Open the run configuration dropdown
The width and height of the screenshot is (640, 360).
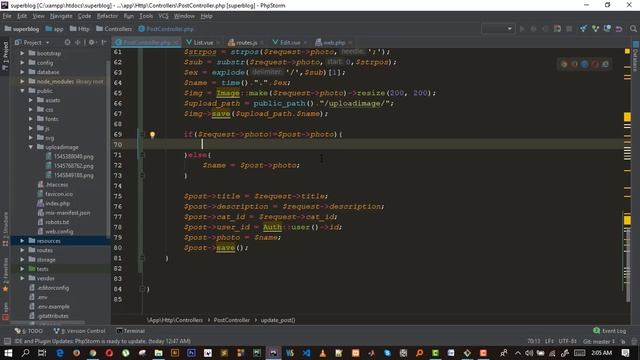coord(498,29)
